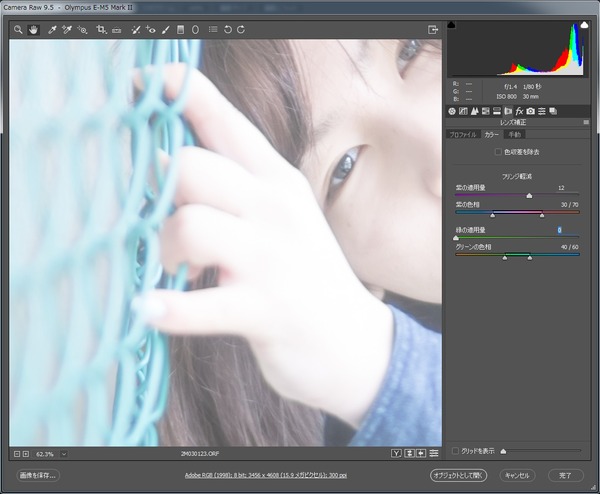
Task: Select the Red Eye Removal tool
Action: (x=151, y=29)
